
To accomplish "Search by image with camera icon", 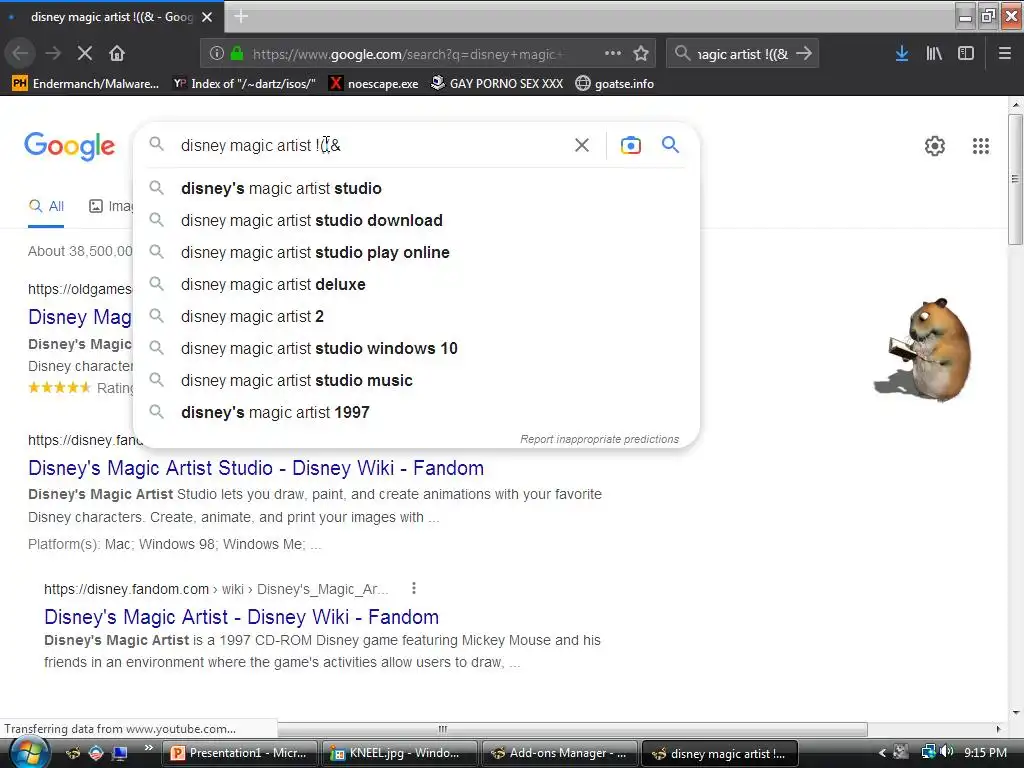I will pos(631,145).
